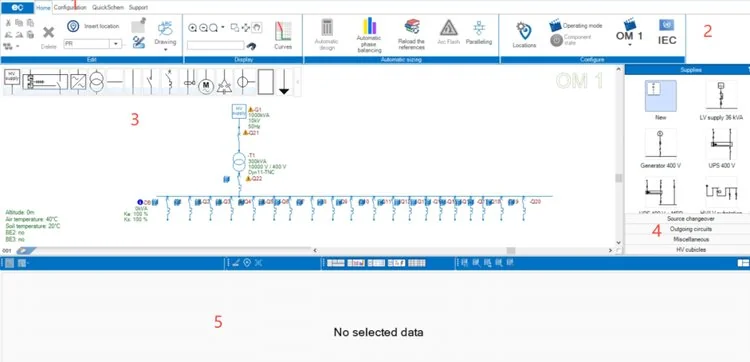
Task: Click the Cut scissors icon
Action: (x=8, y=23)
